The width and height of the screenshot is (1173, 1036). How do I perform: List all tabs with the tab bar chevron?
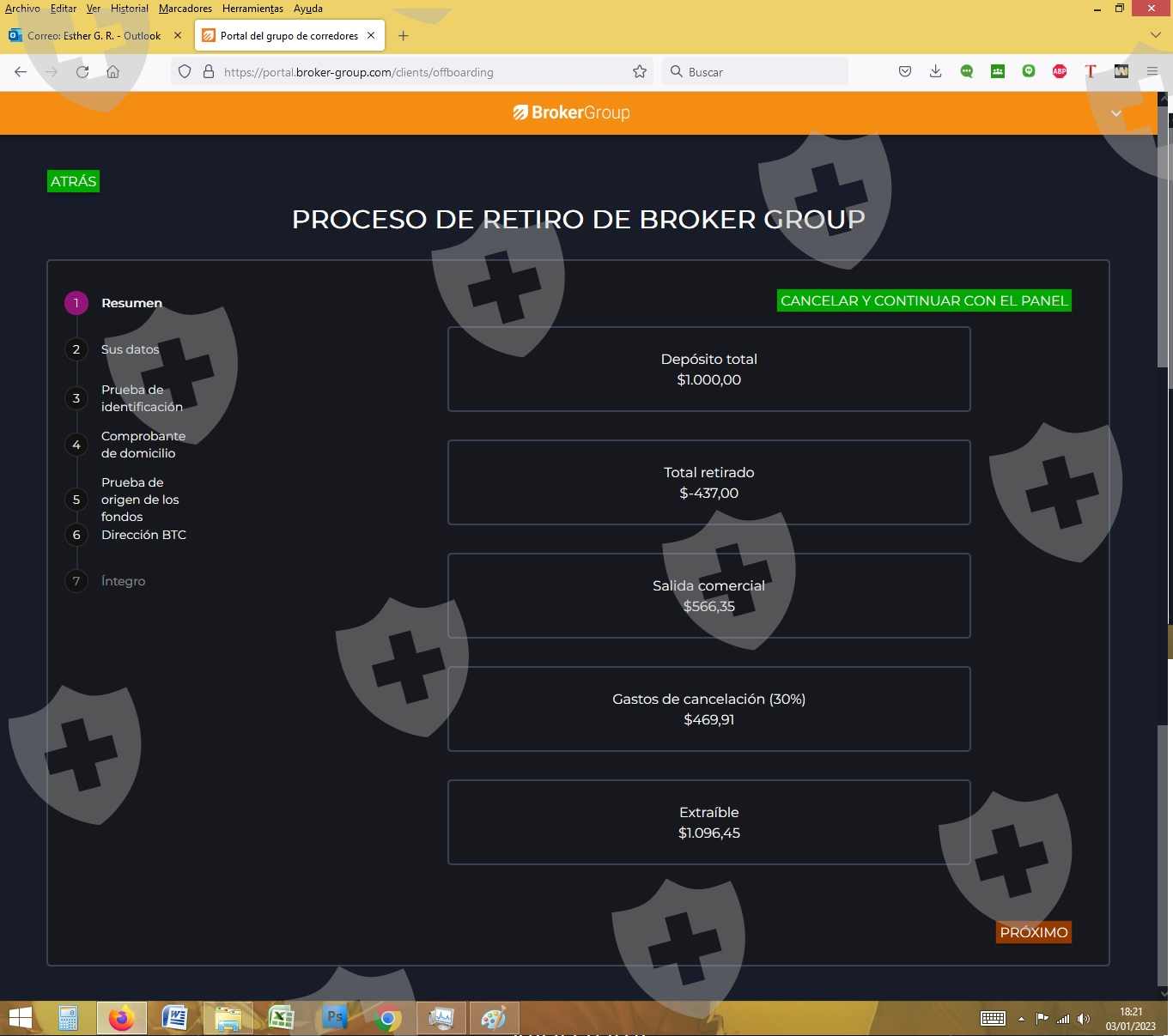click(1155, 36)
